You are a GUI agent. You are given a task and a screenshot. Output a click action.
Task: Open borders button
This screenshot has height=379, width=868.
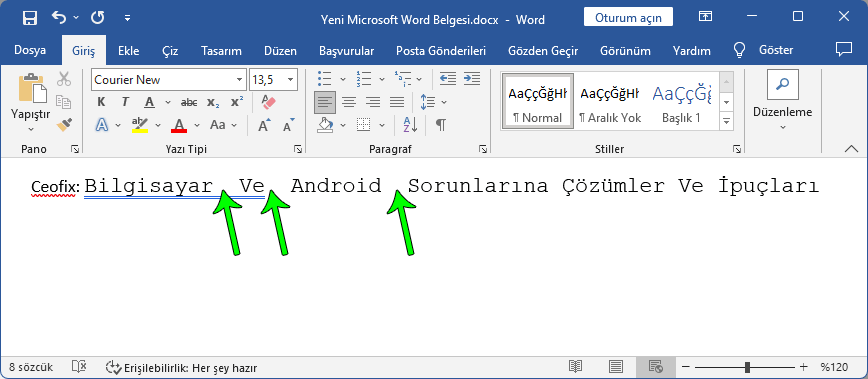363,125
